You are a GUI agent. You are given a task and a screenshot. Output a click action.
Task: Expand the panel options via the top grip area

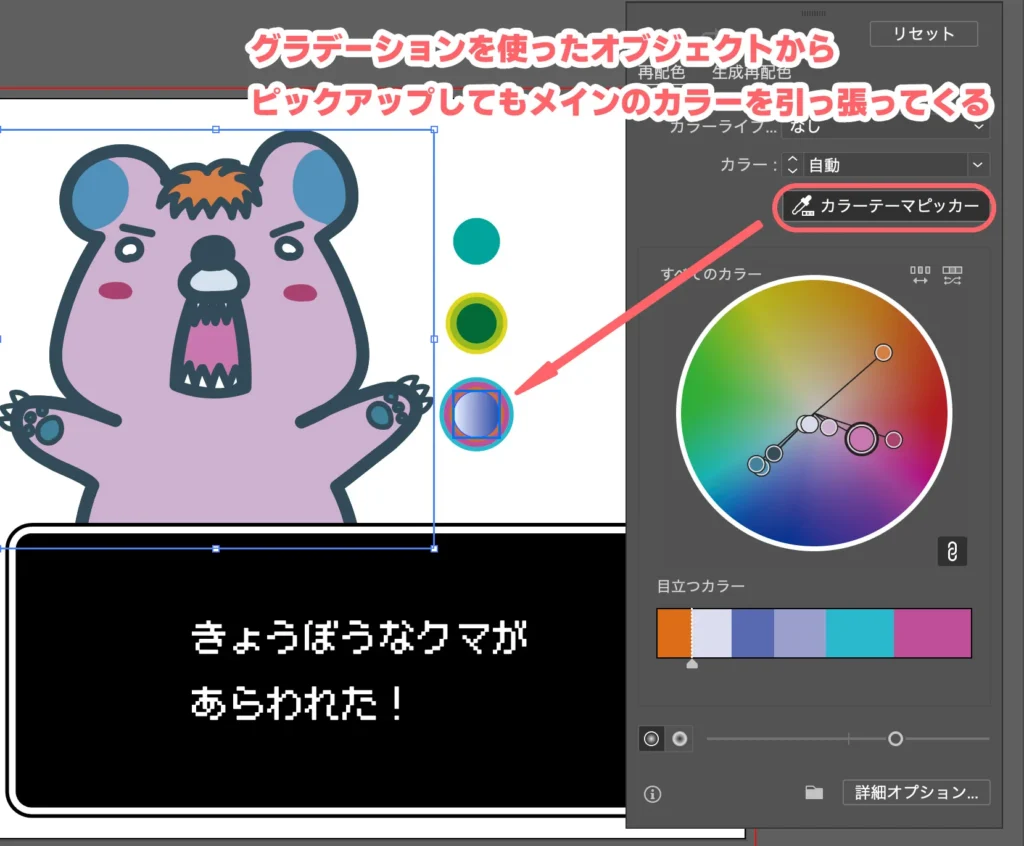point(813,13)
